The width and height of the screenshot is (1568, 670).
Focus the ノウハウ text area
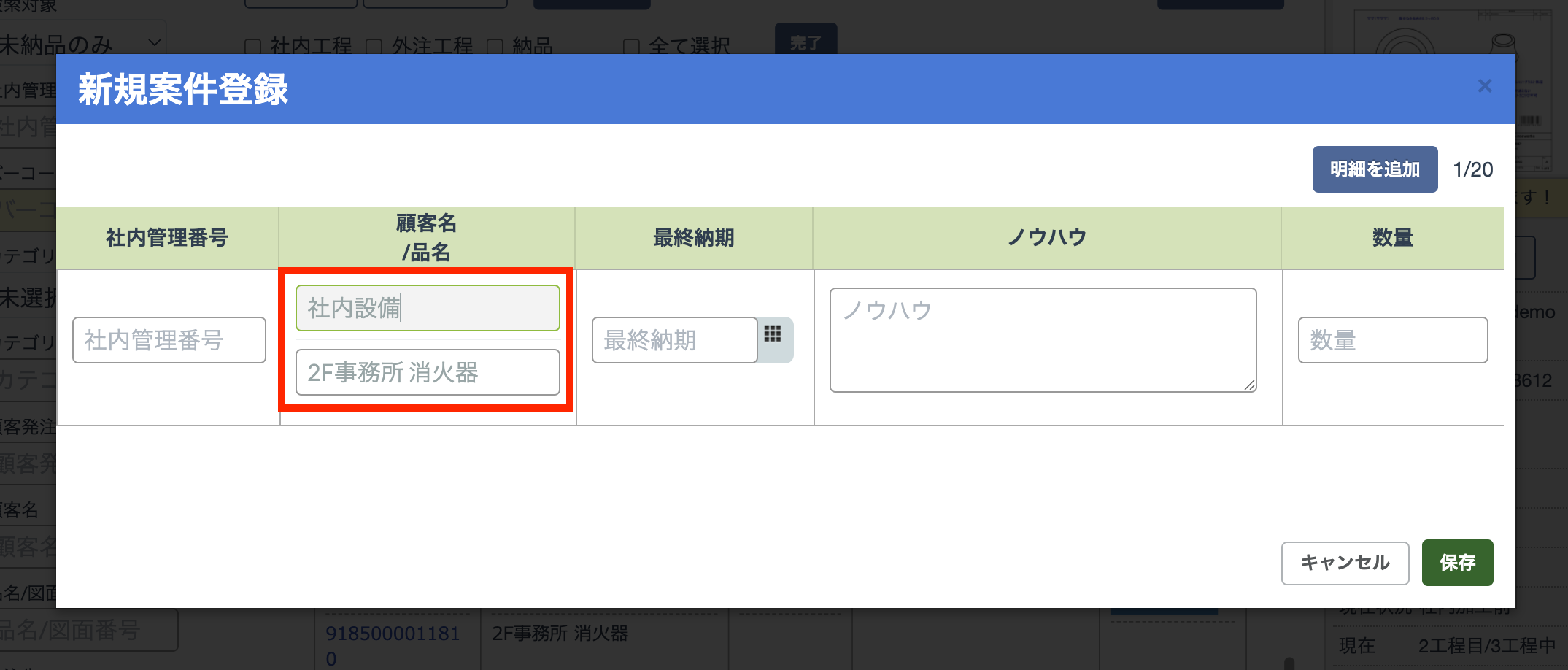pos(1042,340)
